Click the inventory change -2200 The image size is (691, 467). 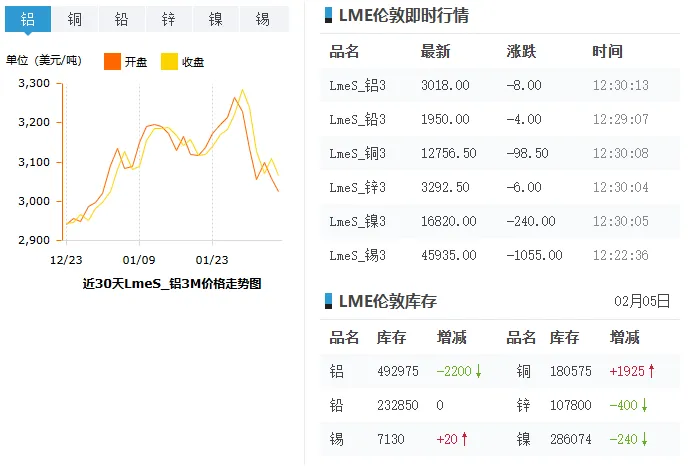tap(454, 371)
